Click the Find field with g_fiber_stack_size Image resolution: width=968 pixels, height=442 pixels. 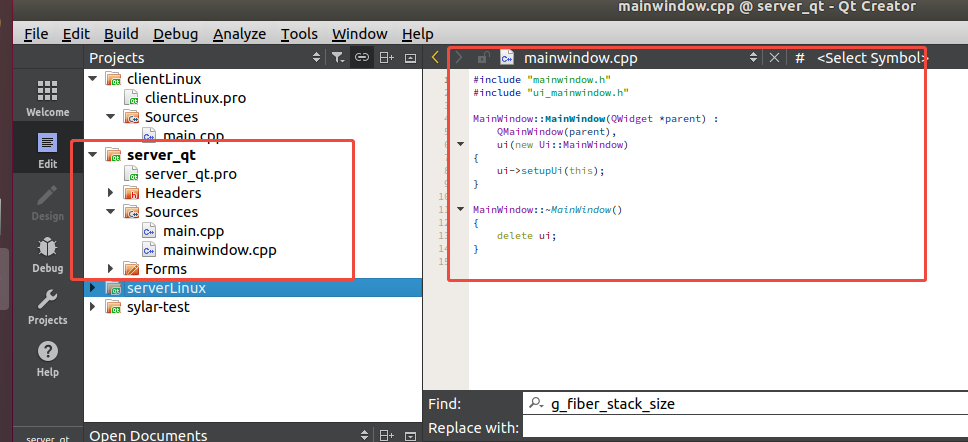745,404
